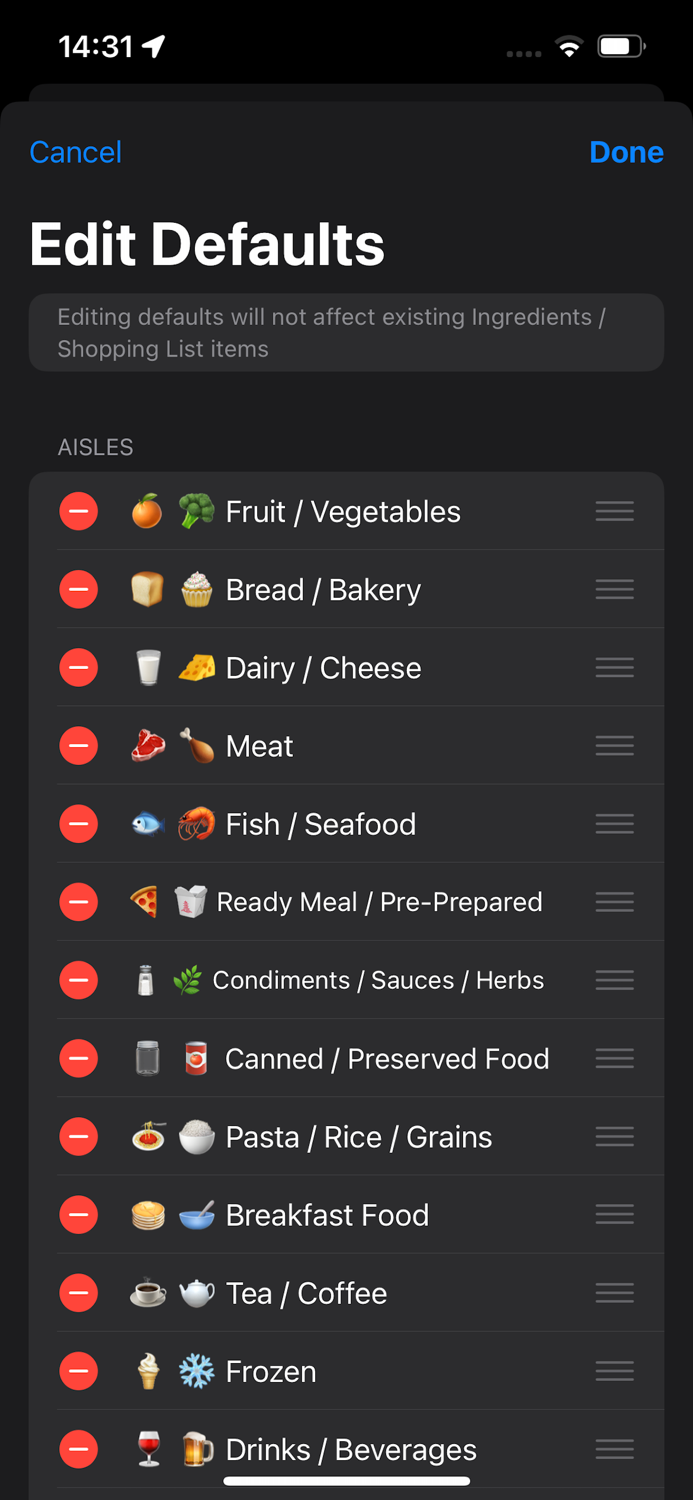The image size is (693, 1500).
Task: Tap the delete icon for Fish / Seafood
Action: tap(79, 823)
